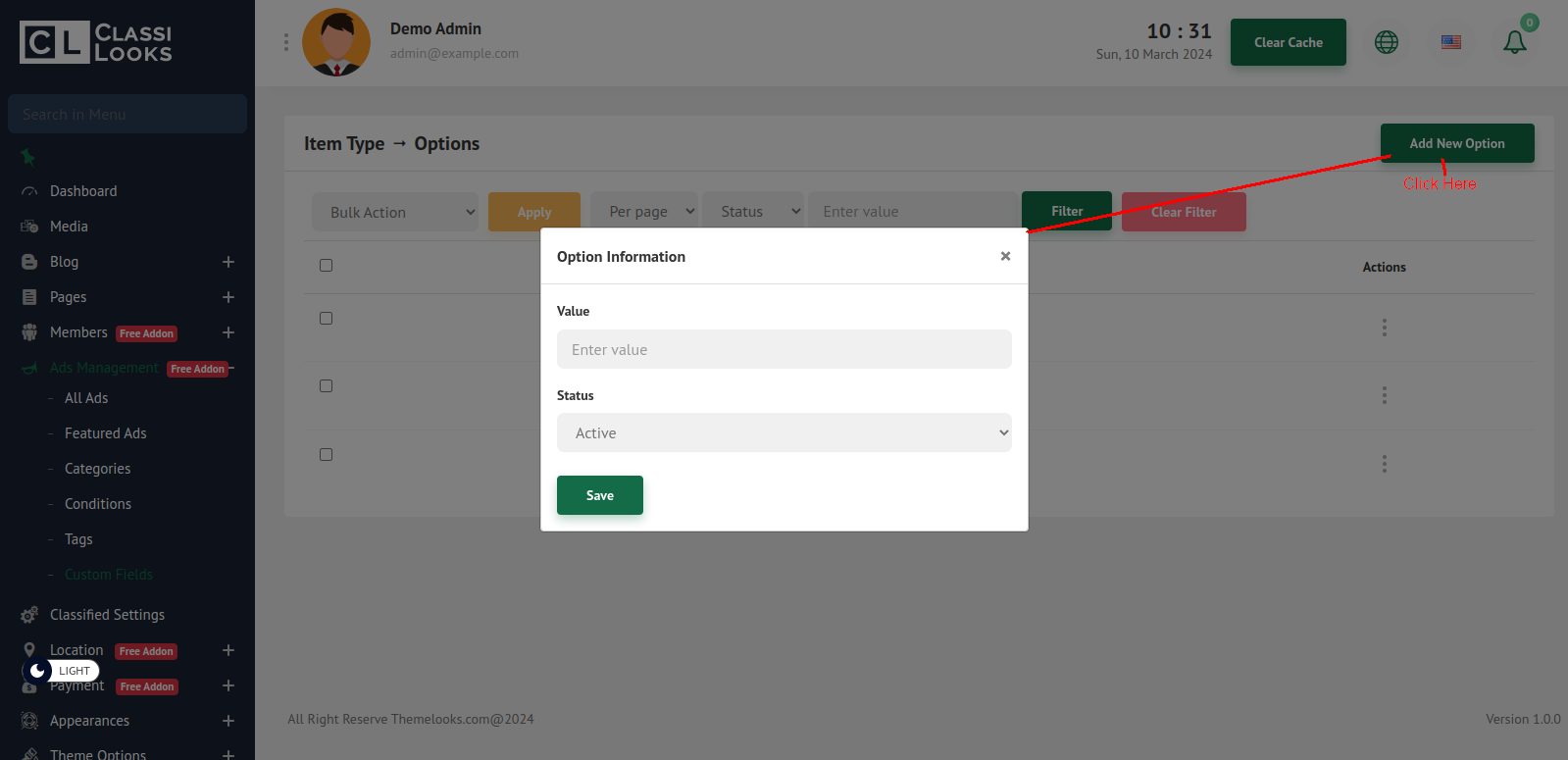Tick the third row's checkbox
Viewport: 1568px width, 760px height.
coord(327,455)
